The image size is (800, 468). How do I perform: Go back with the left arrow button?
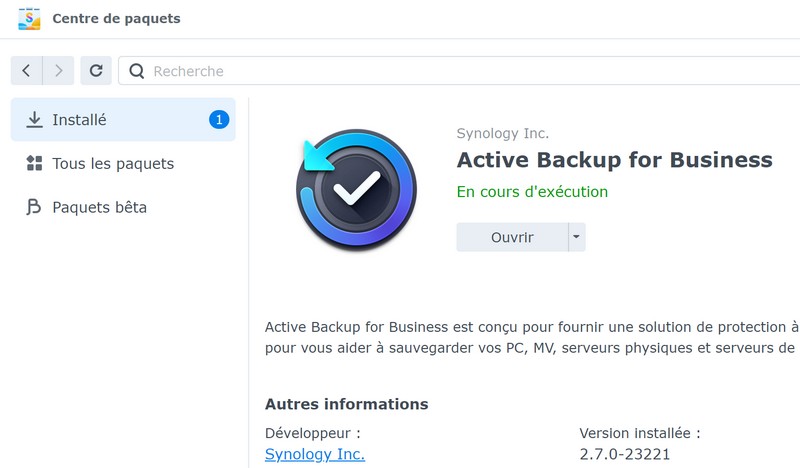26,70
